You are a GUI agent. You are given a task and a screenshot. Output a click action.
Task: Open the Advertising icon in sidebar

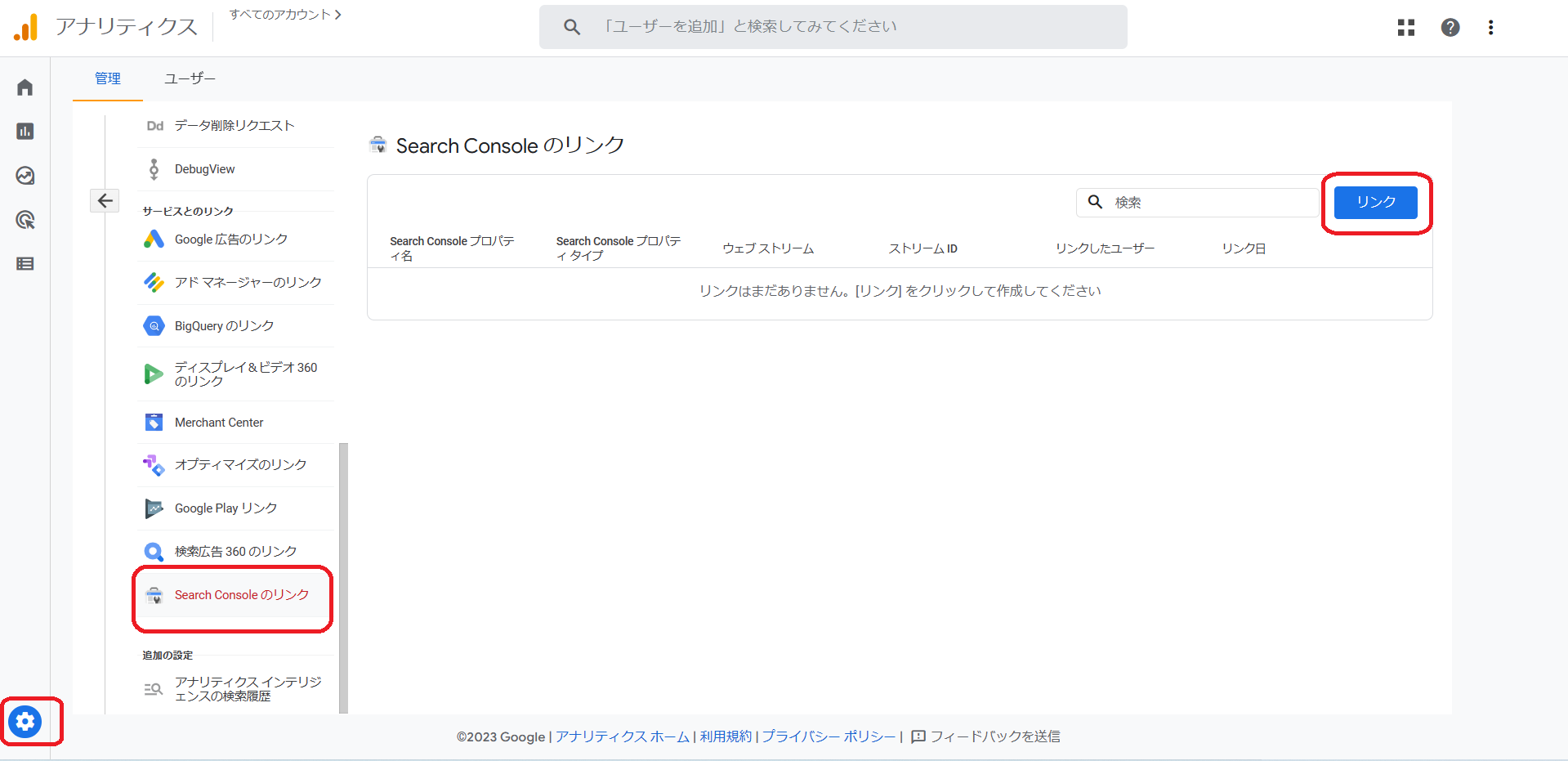pyautogui.click(x=25, y=220)
